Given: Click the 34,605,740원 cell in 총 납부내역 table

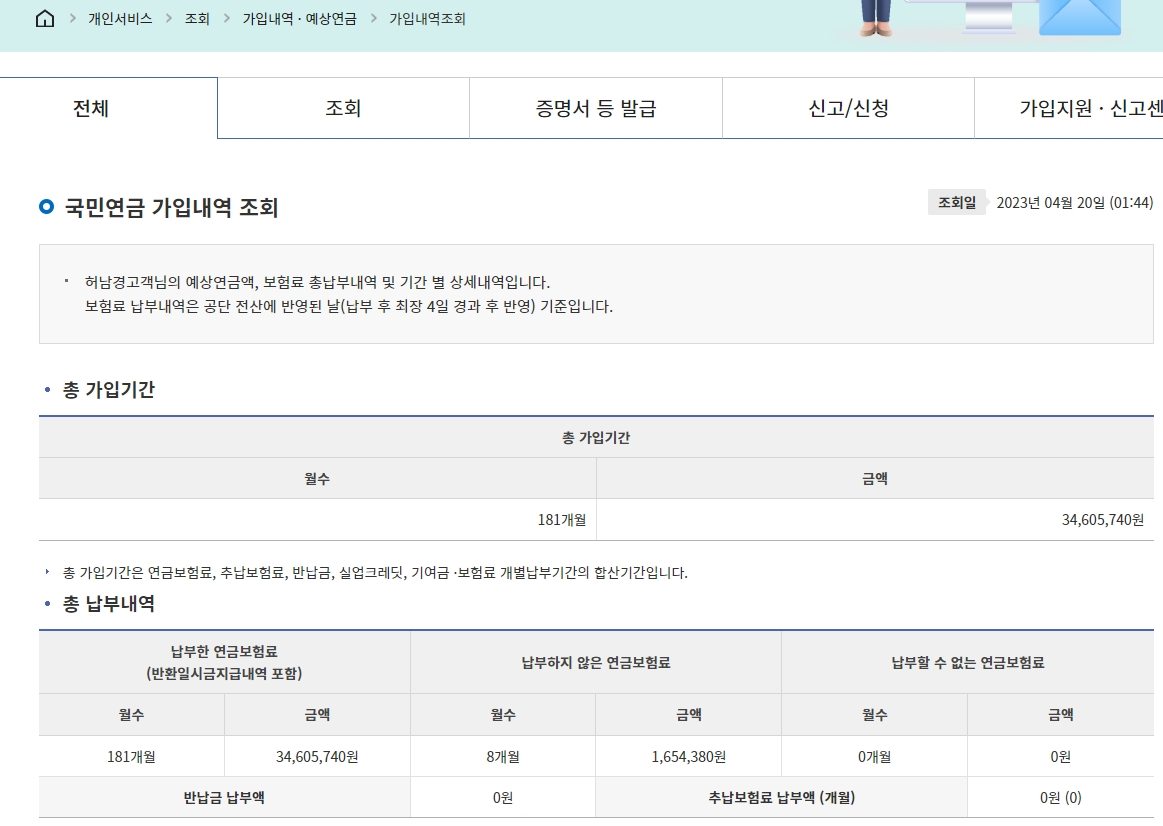Looking at the screenshot, I should tap(317, 756).
